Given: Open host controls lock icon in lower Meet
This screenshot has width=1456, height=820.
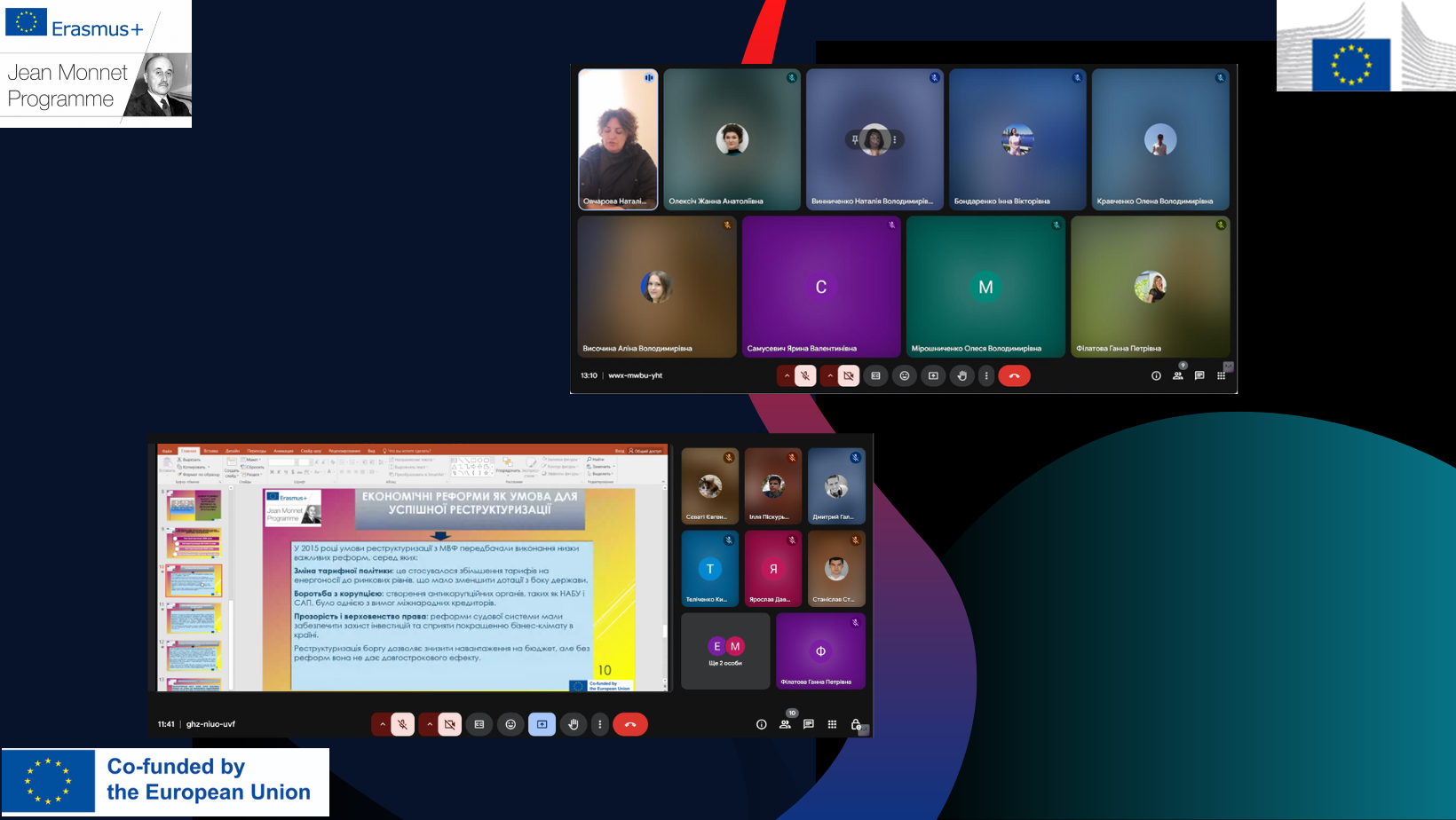Looking at the screenshot, I should coord(856,724).
